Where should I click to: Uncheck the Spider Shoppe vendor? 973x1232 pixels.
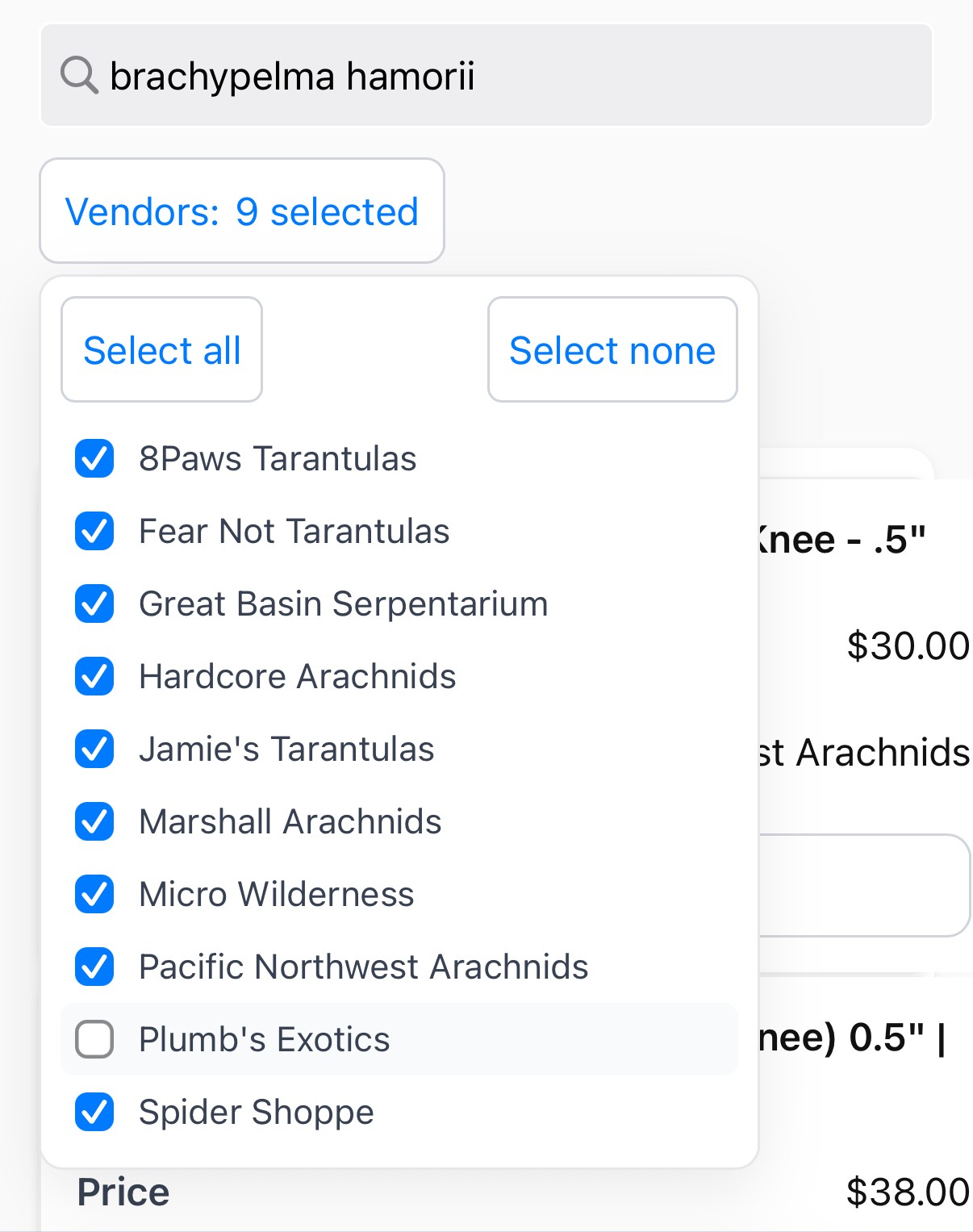(x=94, y=1112)
